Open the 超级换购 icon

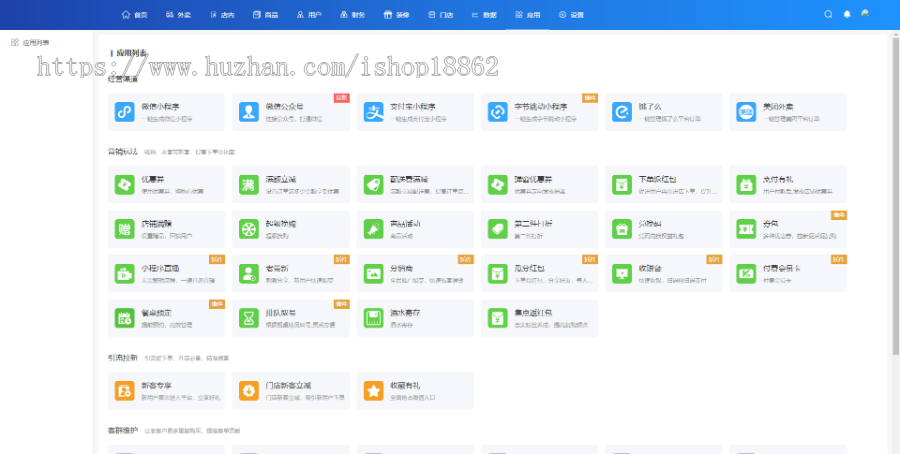(x=249, y=229)
